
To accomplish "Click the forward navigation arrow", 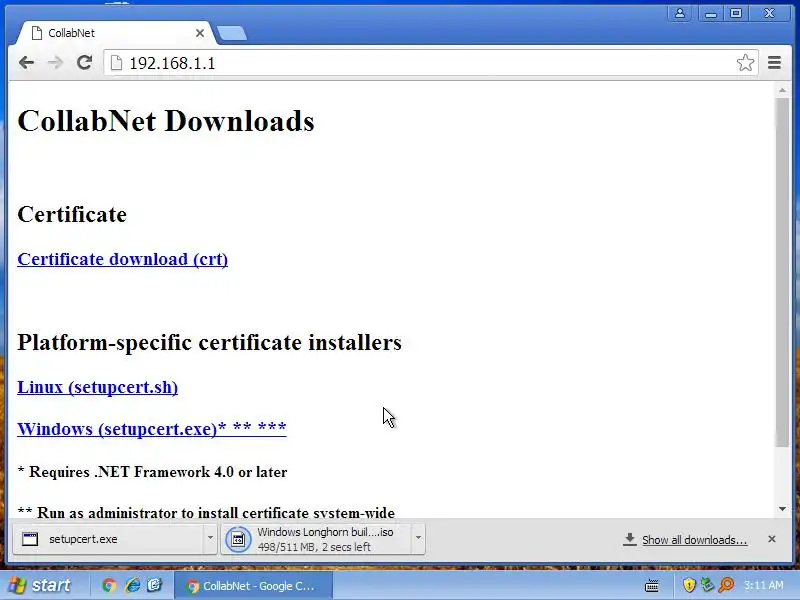I will 55,63.
